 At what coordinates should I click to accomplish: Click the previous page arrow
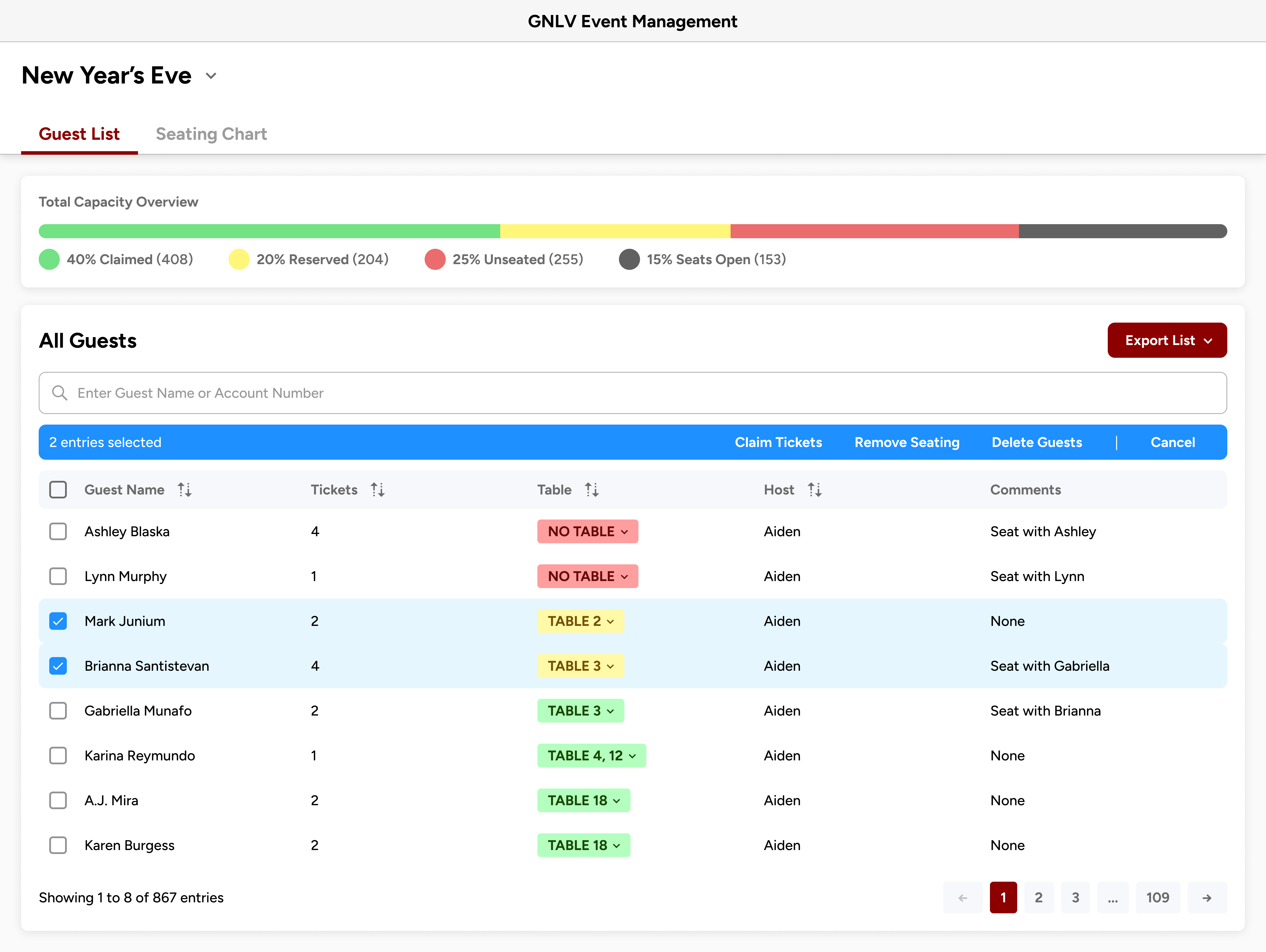click(x=963, y=898)
